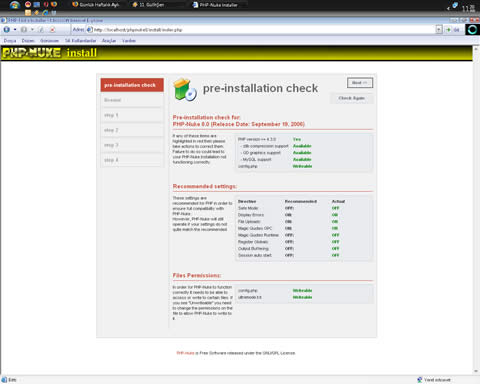Click the Windows Start orb
The image size is (480, 384).
pos(15,5)
